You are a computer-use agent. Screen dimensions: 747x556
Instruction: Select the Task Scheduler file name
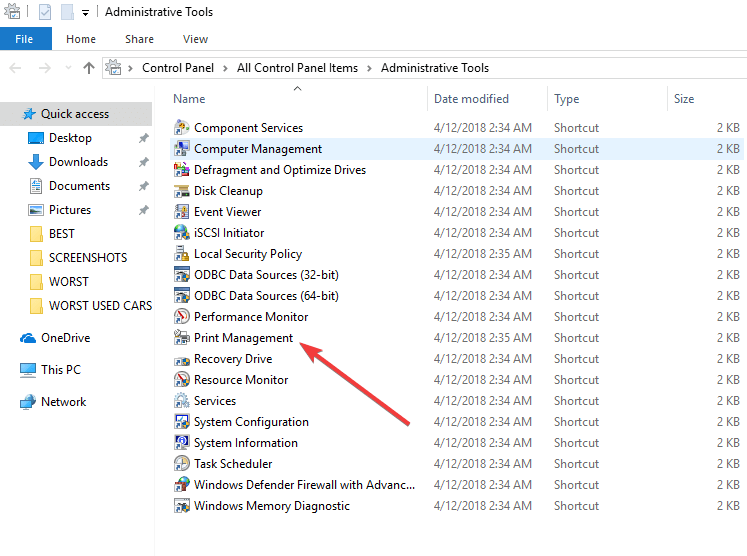pos(233,464)
